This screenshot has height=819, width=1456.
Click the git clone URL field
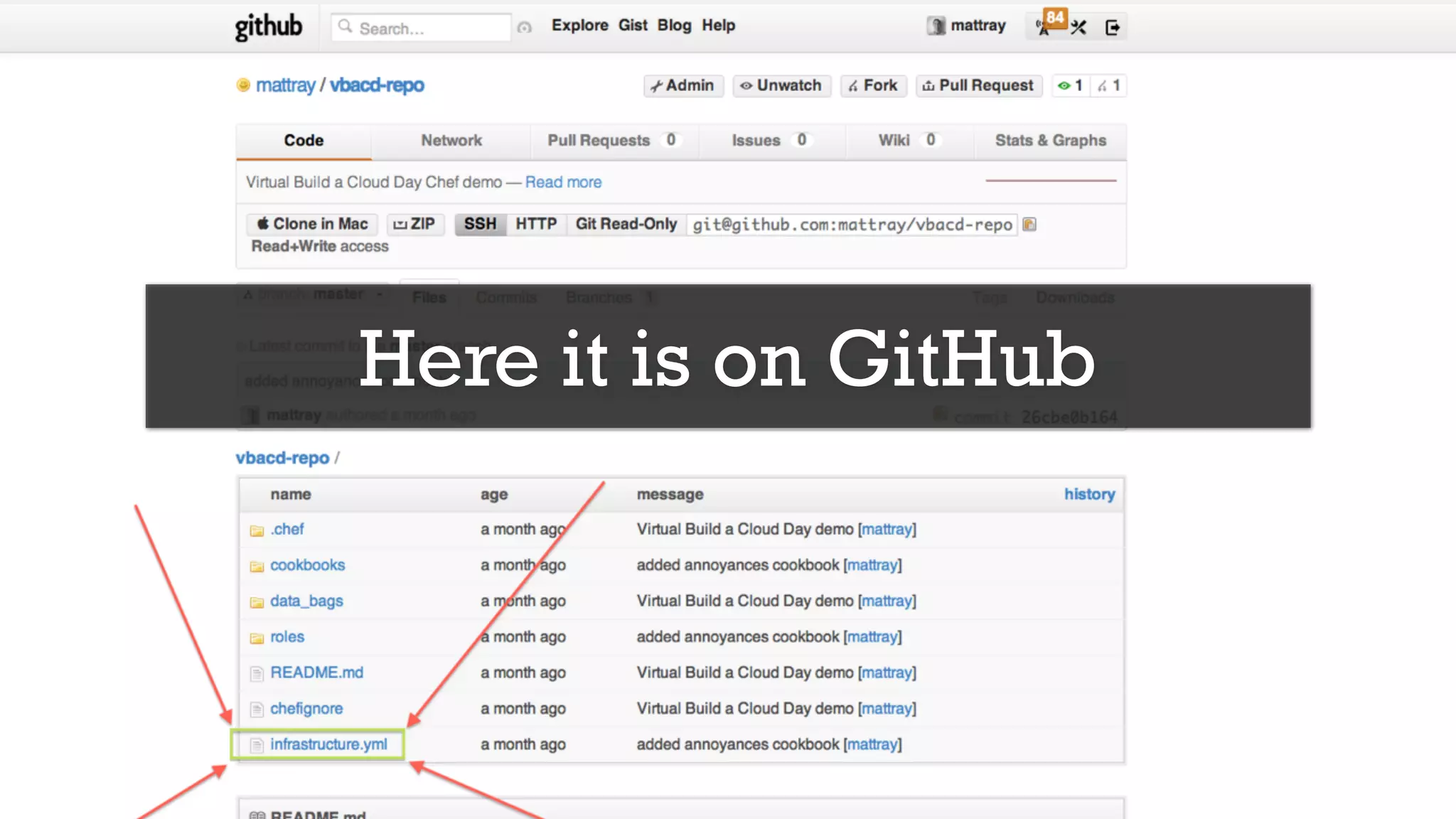[852, 225]
